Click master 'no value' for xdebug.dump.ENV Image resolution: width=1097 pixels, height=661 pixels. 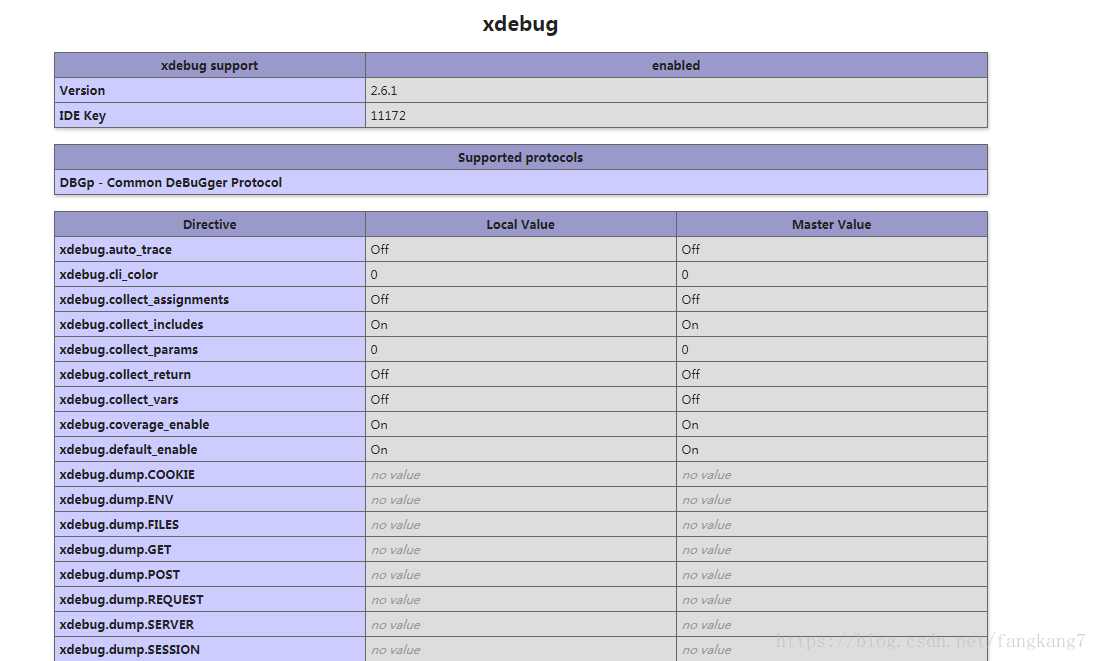[x=832, y=499]
